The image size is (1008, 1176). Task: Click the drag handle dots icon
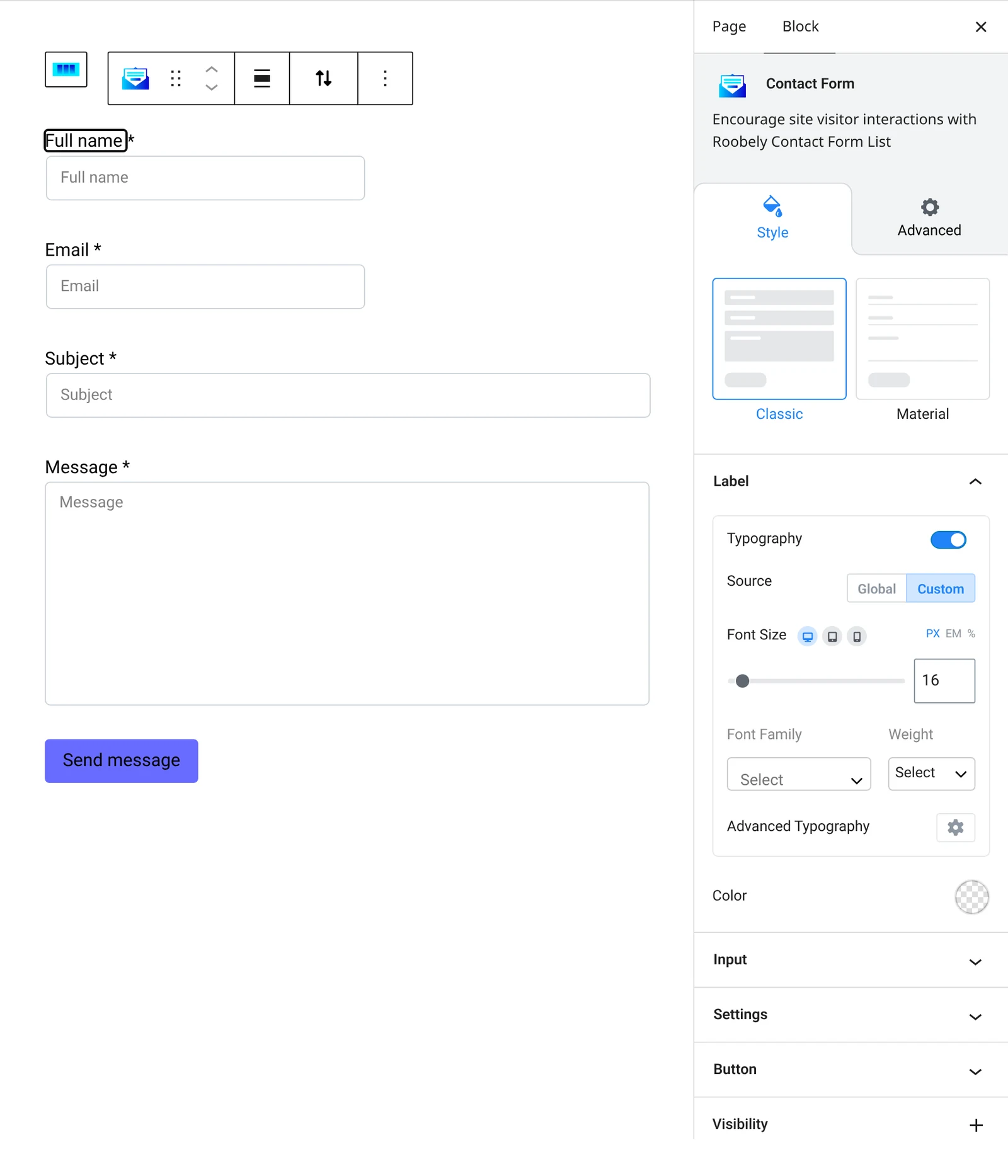pyautogui.click(x=176, y=78)
